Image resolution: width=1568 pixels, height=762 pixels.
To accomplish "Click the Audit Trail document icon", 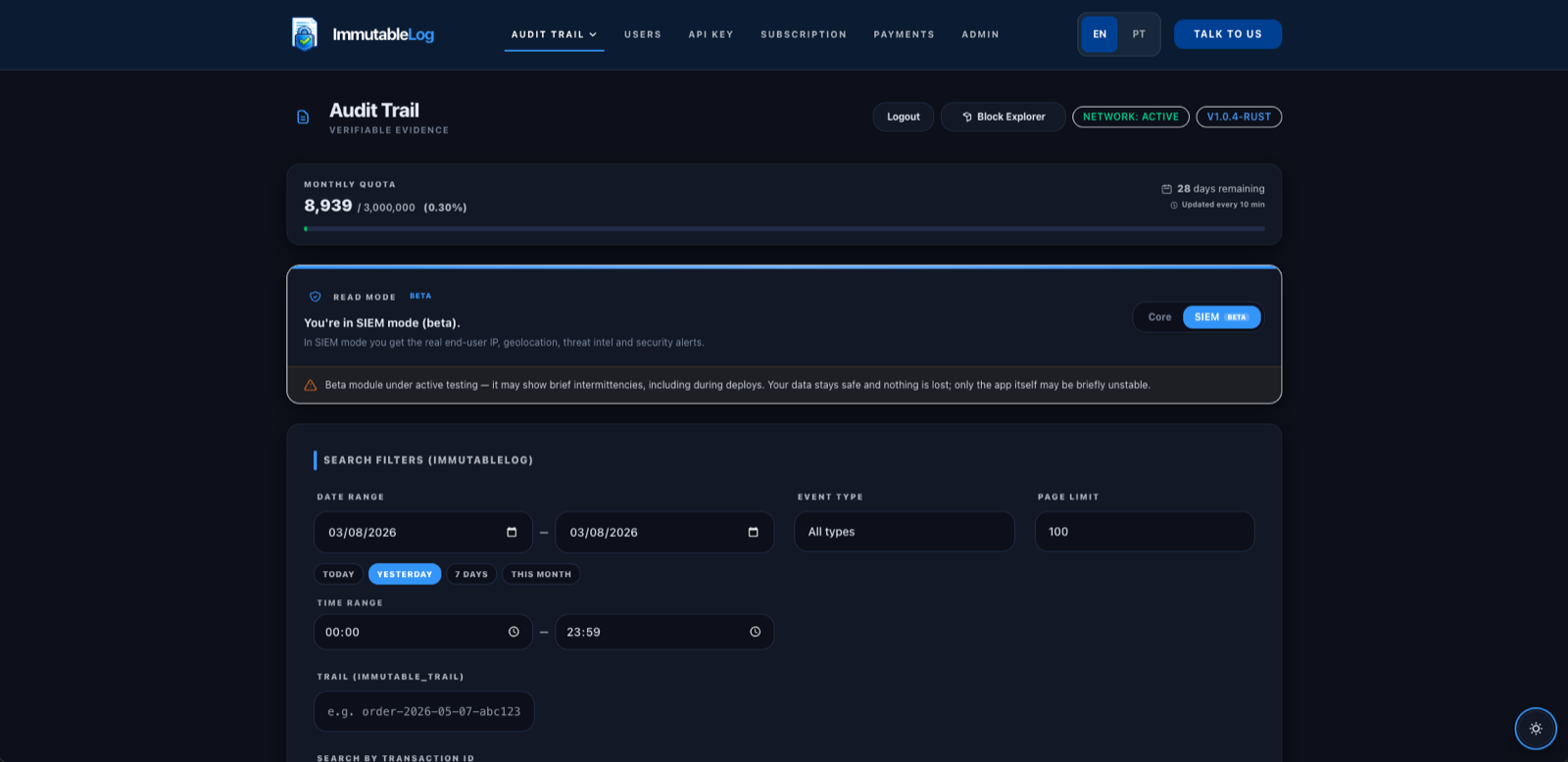I will click(x=303, y=118).
